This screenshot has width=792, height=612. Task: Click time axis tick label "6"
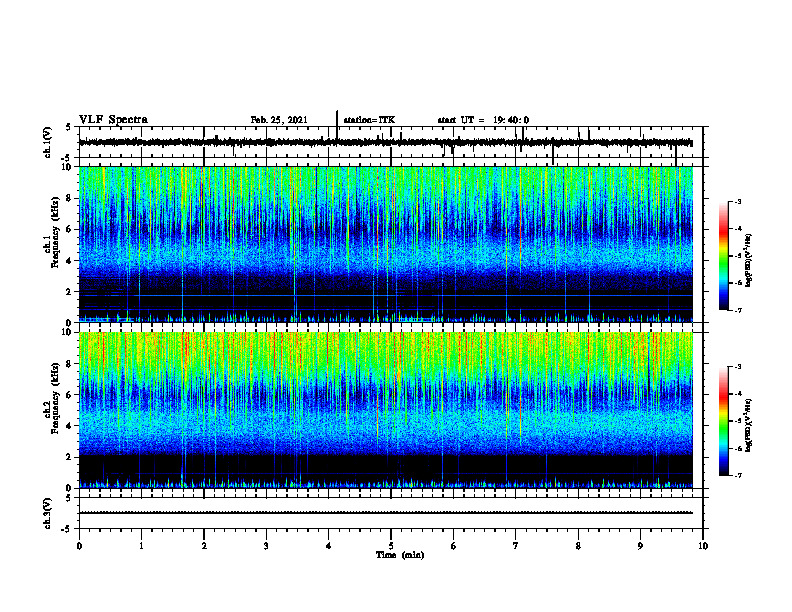pos(454,546)
